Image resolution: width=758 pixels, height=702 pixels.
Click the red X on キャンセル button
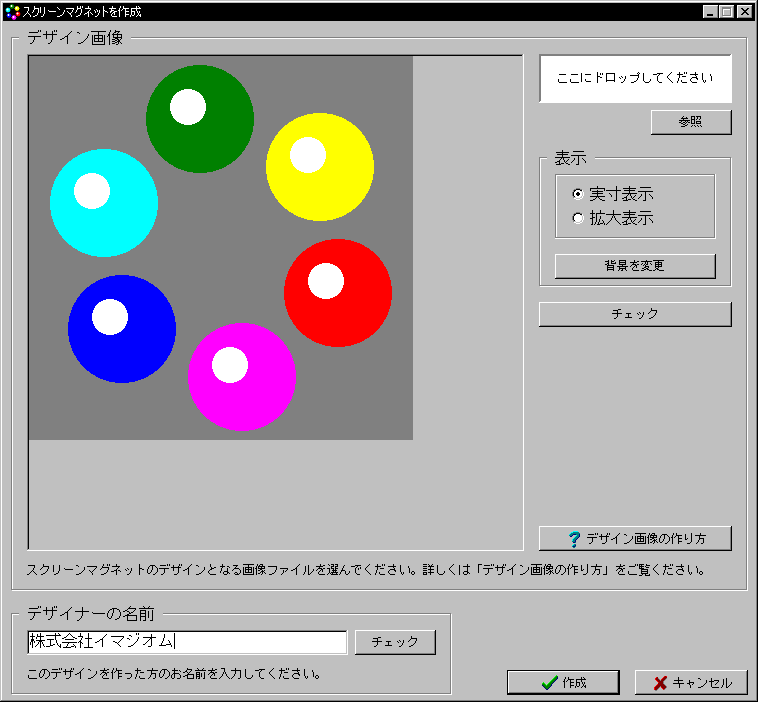(660, 683)
